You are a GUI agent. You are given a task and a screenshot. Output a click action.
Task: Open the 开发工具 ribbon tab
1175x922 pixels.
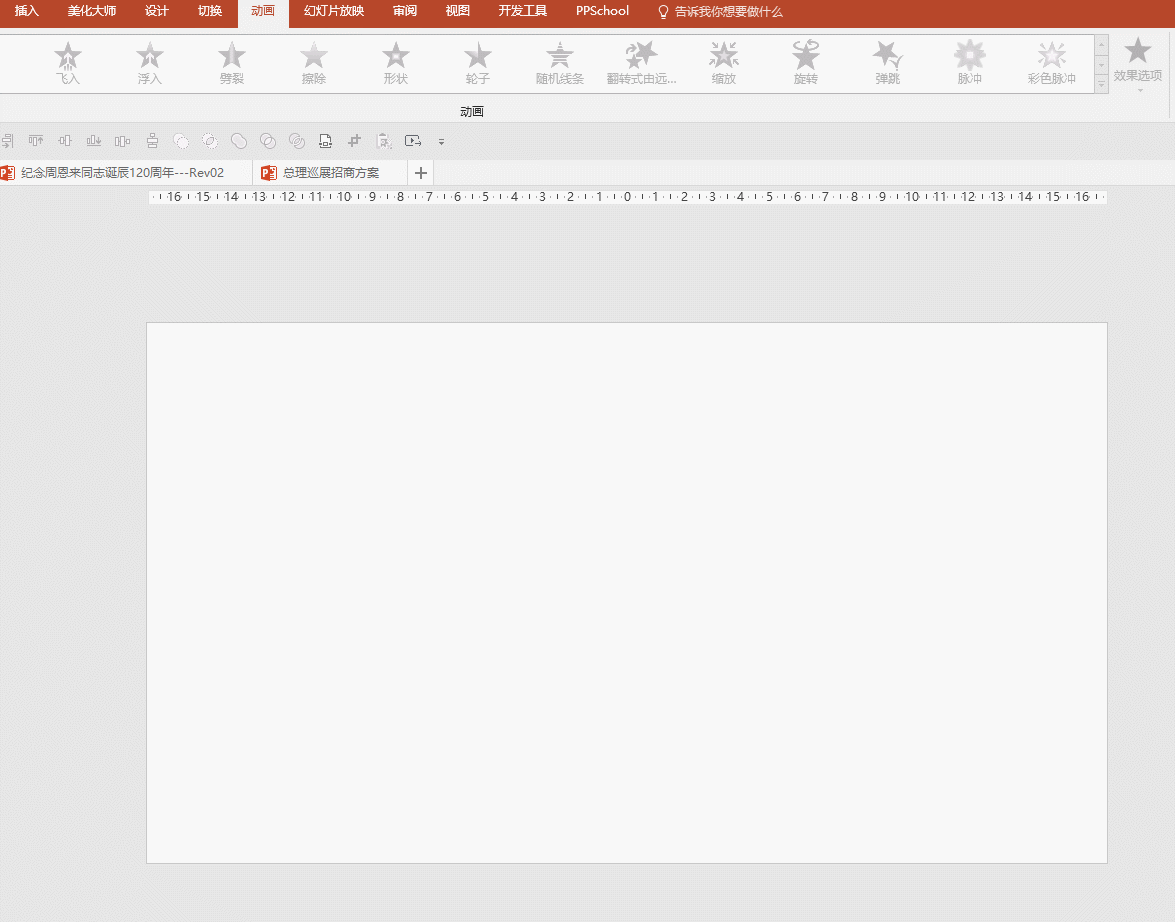point(522,11)
